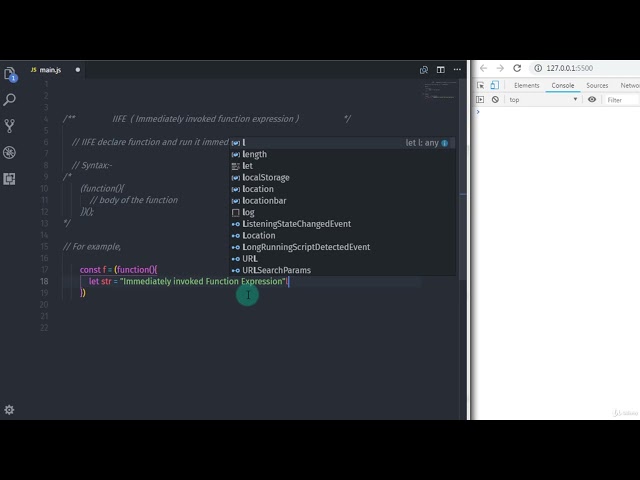This screenshot has width=640, height=480.
Task: Select 'log' snippet autocomplete suggestion
Action: click(342, 212)
